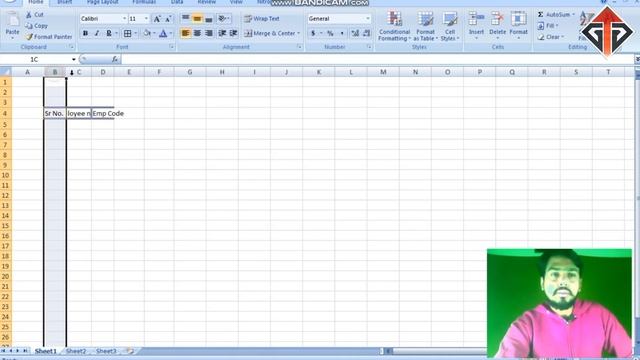Open Format as Table gallery
This screenshot has height=360, width=640.
point(425,26)
